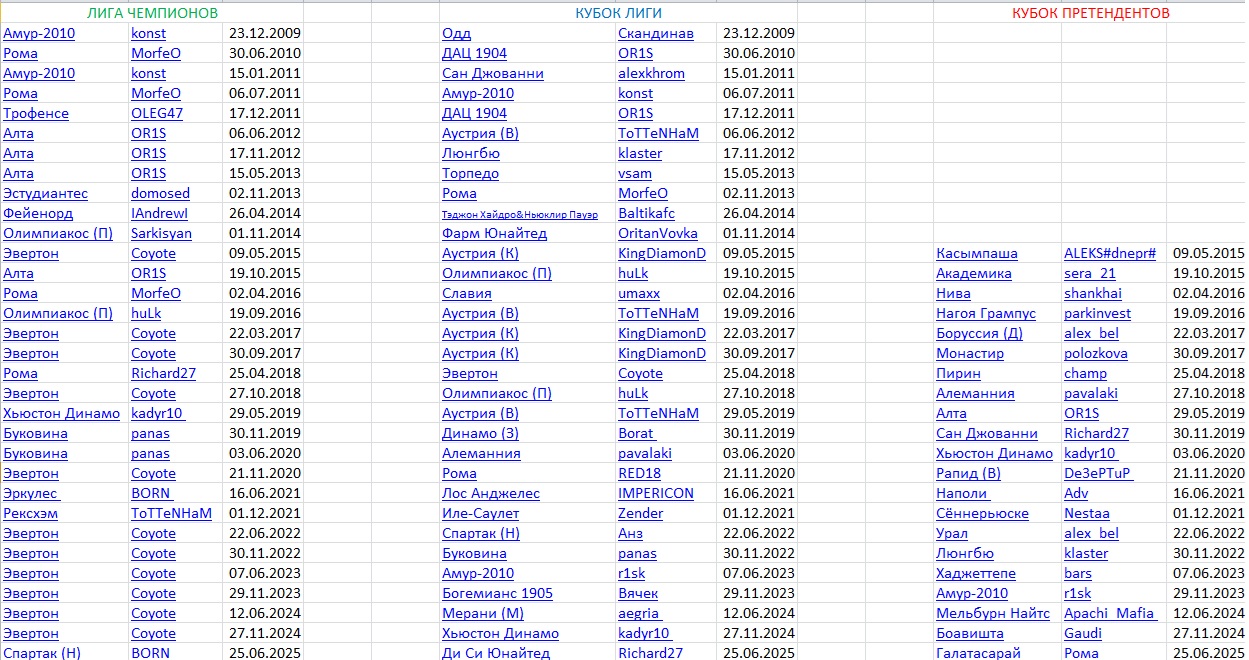Viewport: 1249px width, 660px height.
Task: Open the Фарм Юнайтед link
Action: click(494, 233)
